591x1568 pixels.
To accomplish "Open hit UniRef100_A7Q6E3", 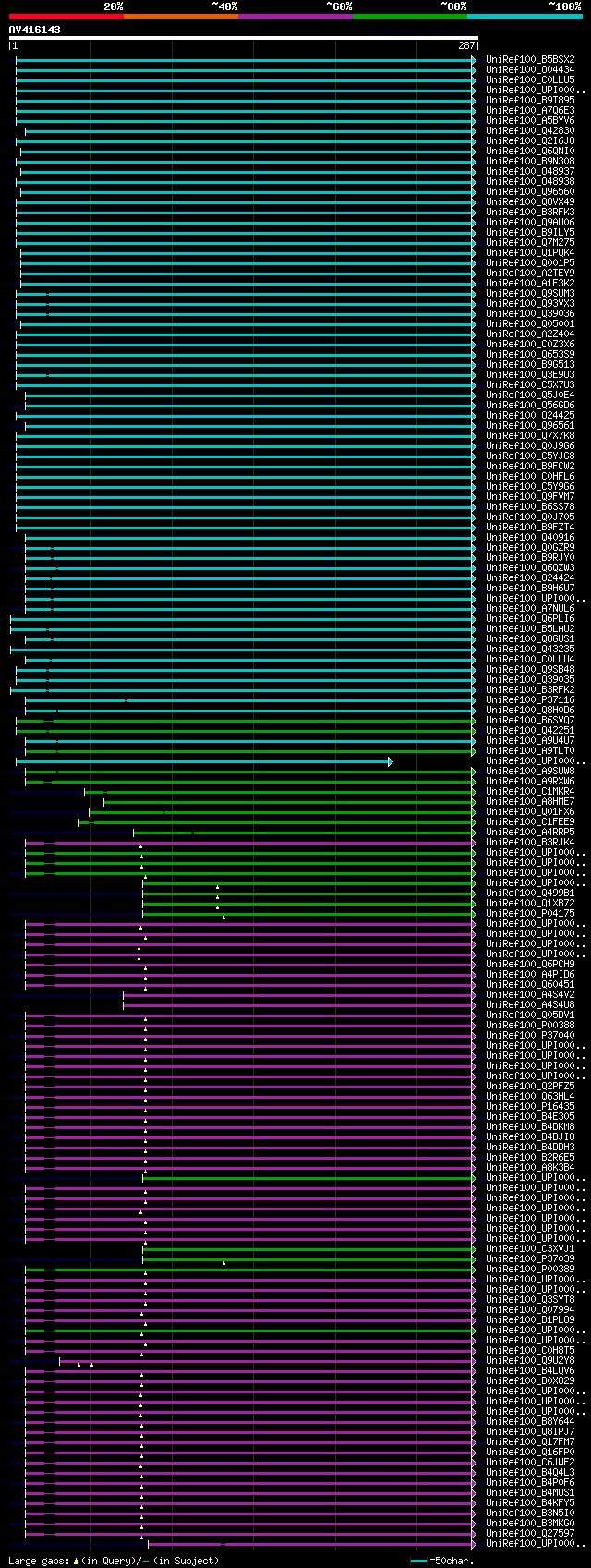I will coord(530,110).
